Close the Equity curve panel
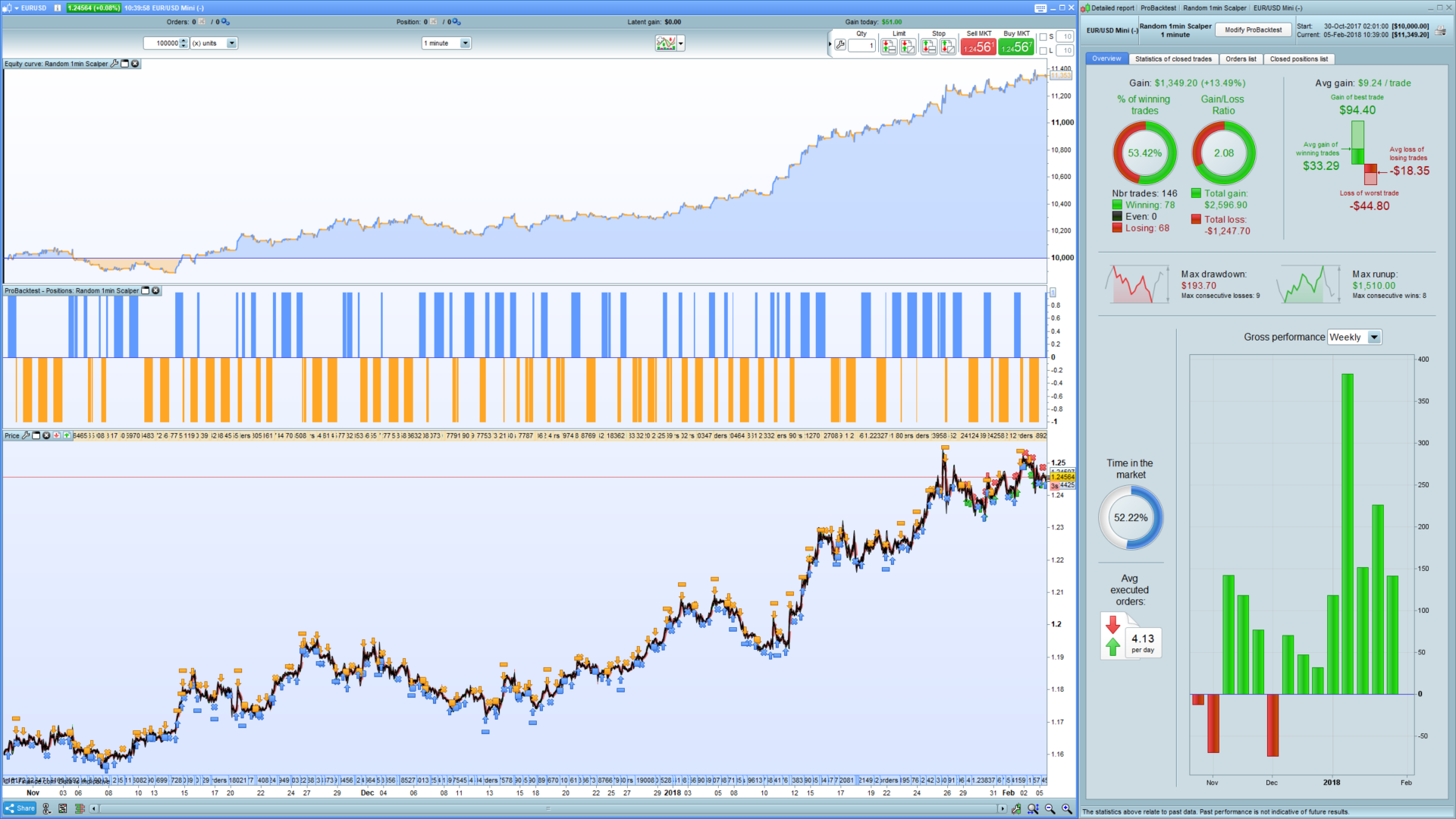Viewport: 1456px width, 819px height. 135,64
